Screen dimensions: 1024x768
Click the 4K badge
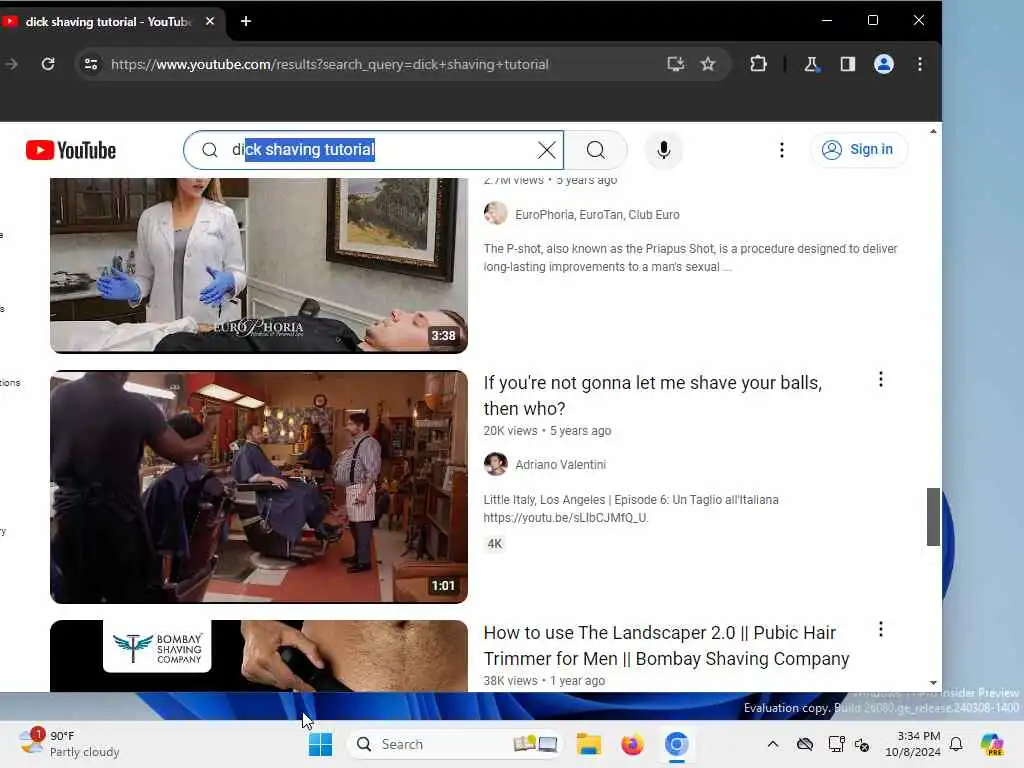pos(494,543)
